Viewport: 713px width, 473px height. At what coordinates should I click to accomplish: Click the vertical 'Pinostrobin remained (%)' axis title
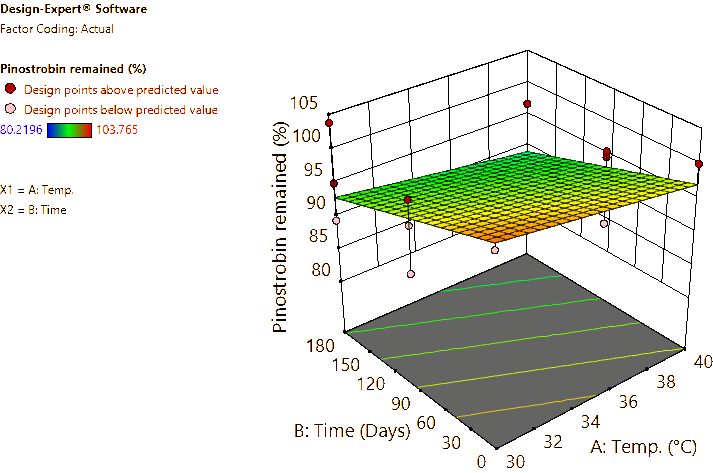click(x=281, y=226)
